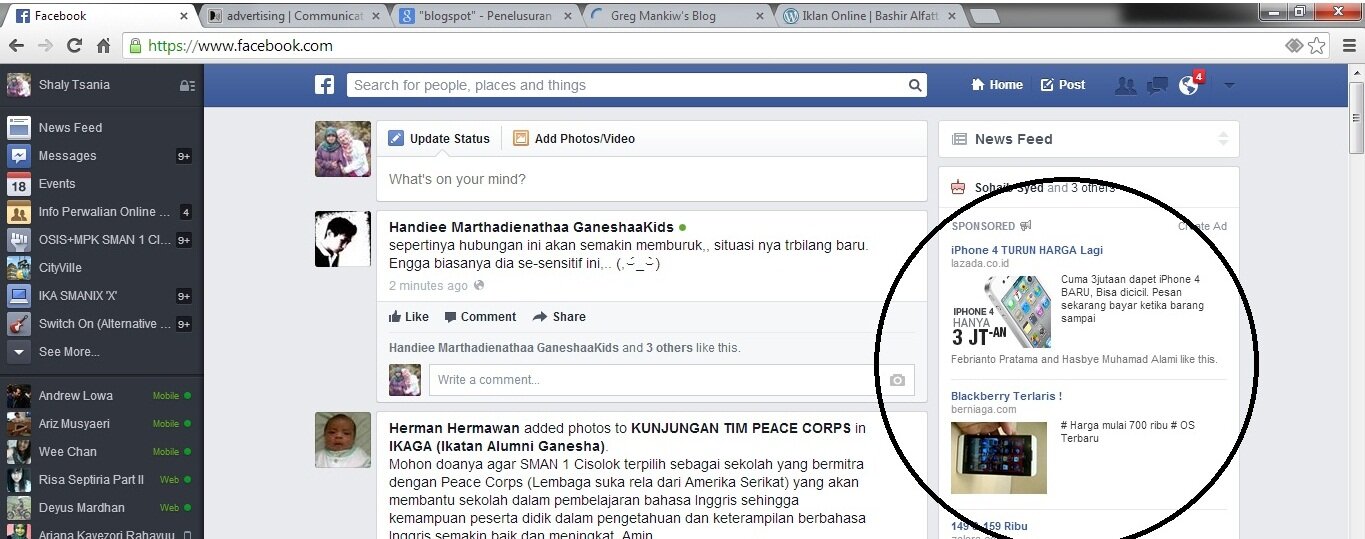Viewport: 1365px width, 539px height.
Task: Click camera icon in comment box
Action: click(897, 380)
